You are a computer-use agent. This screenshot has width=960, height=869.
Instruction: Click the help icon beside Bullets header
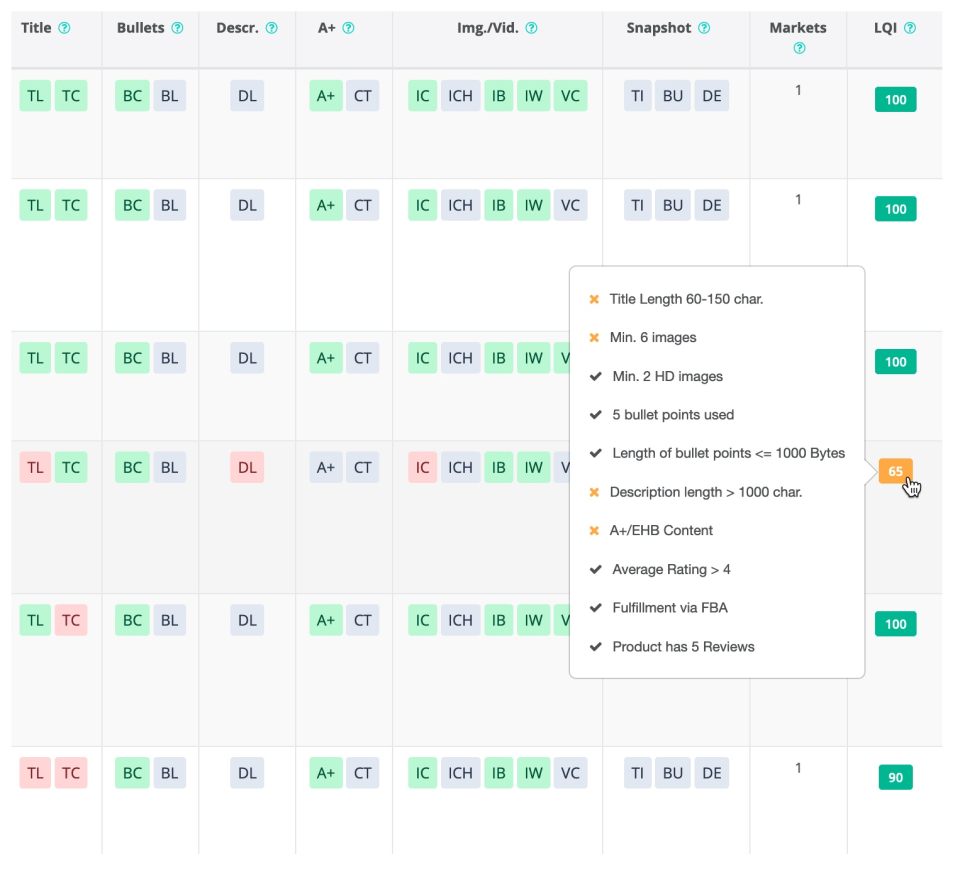177,28
